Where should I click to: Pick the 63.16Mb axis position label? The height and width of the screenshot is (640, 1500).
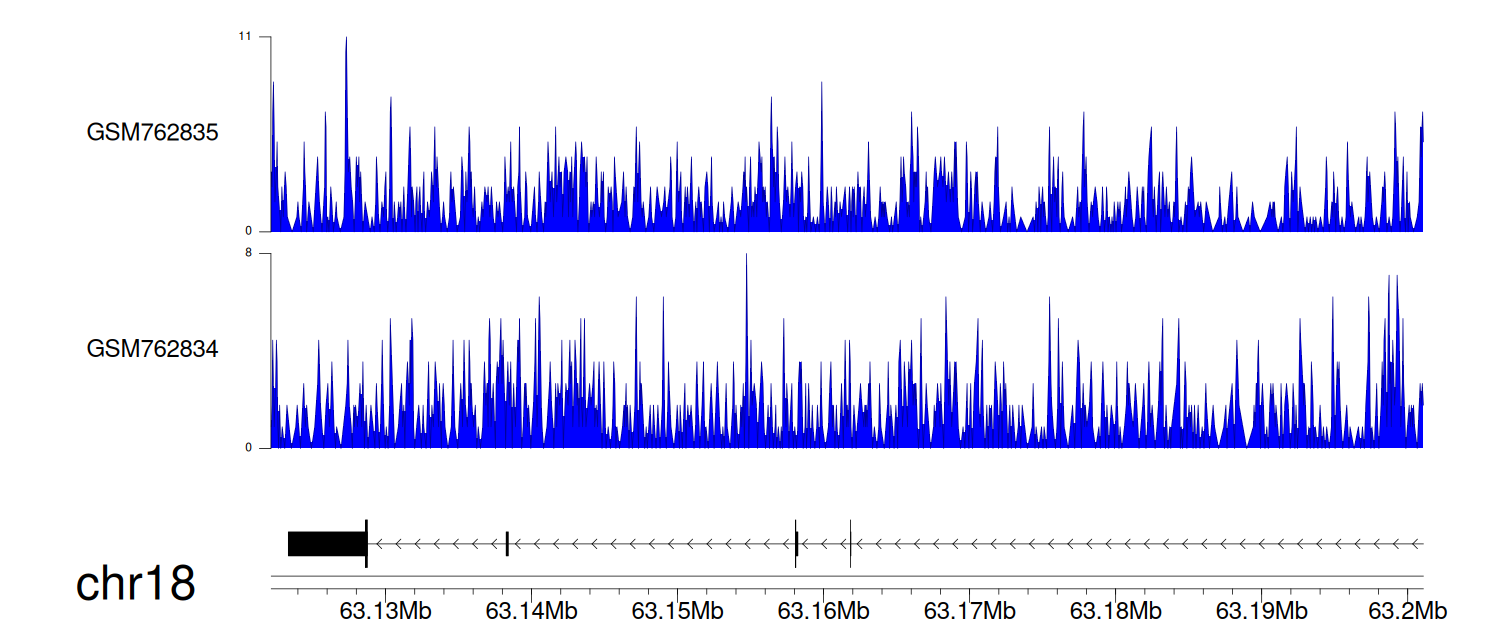click(x=823, y=610)
